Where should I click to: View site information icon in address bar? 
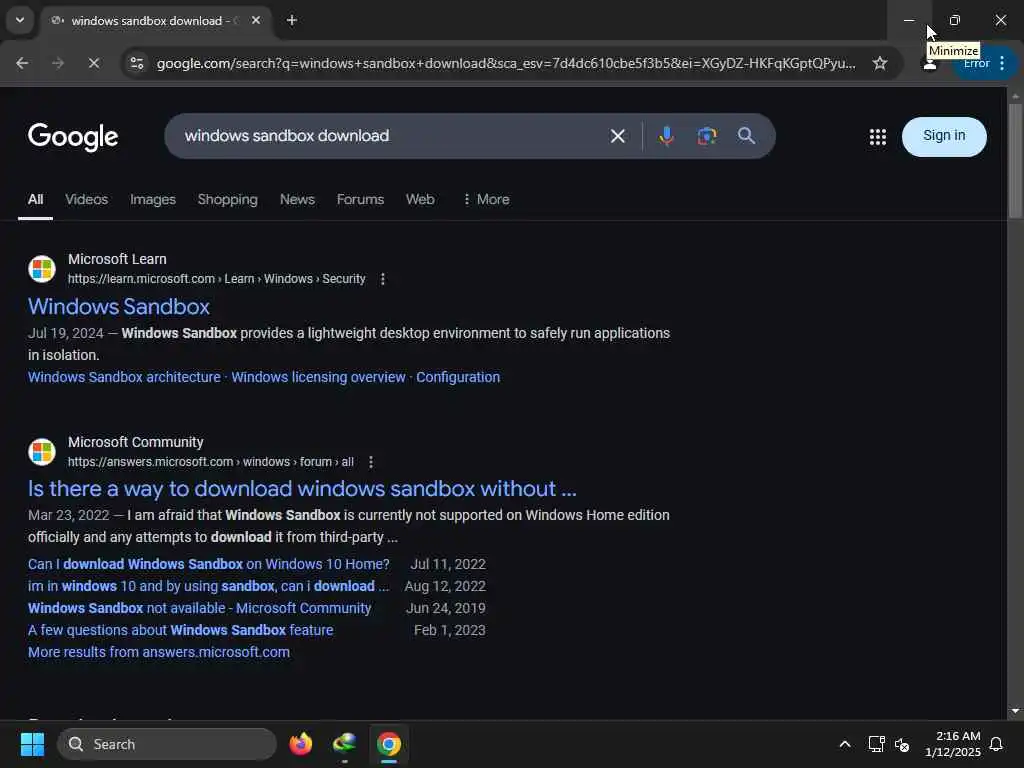[x=137, y=63]
